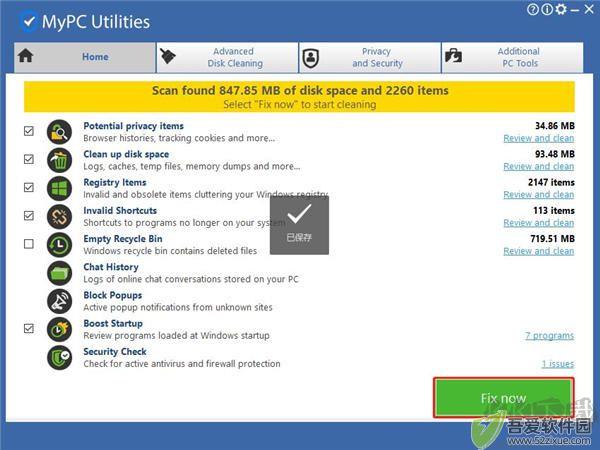The image size is (600, 450).
Task: Click the toolbox icon for Additional PC Tools
Action: pyautogui.click(x=453, y=56)
